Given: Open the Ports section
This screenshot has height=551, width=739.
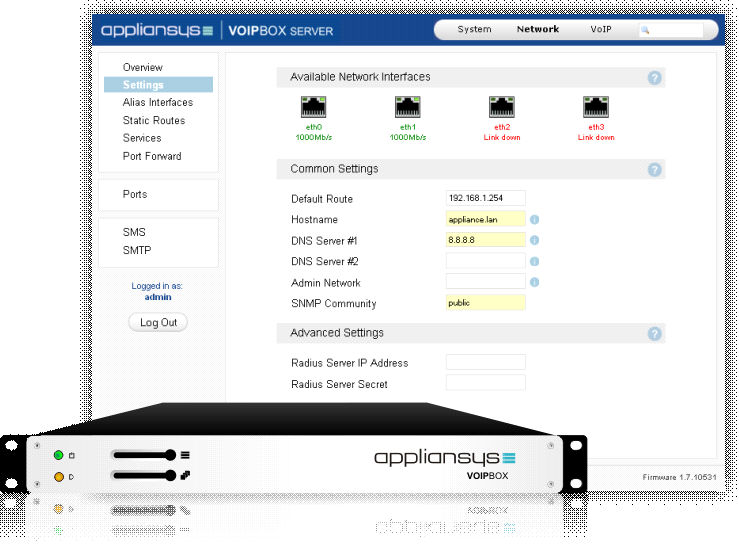Looking at the screenshot, I should click(x=135, y=194).
